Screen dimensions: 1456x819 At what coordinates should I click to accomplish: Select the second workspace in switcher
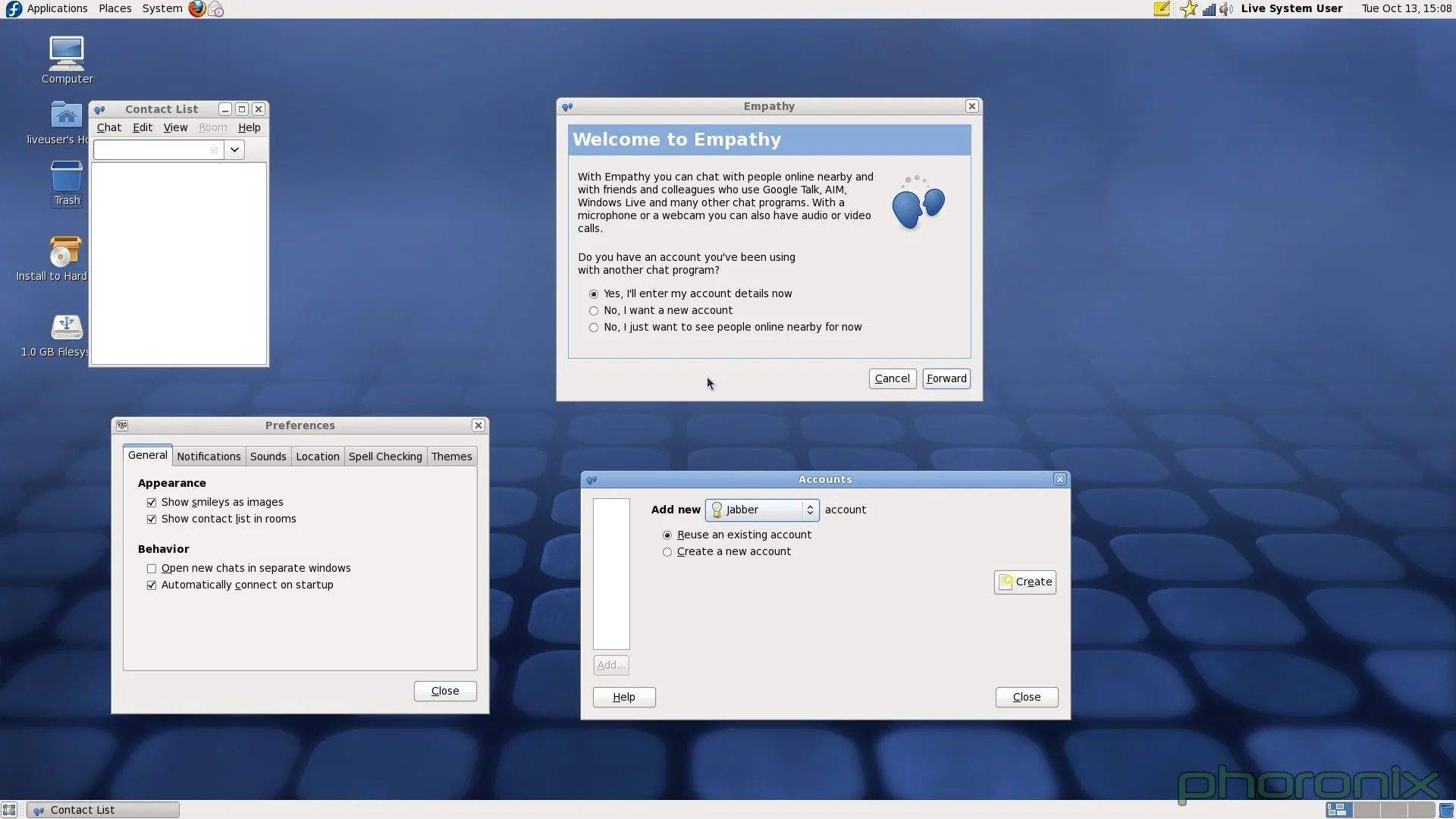pos(1367,810)
